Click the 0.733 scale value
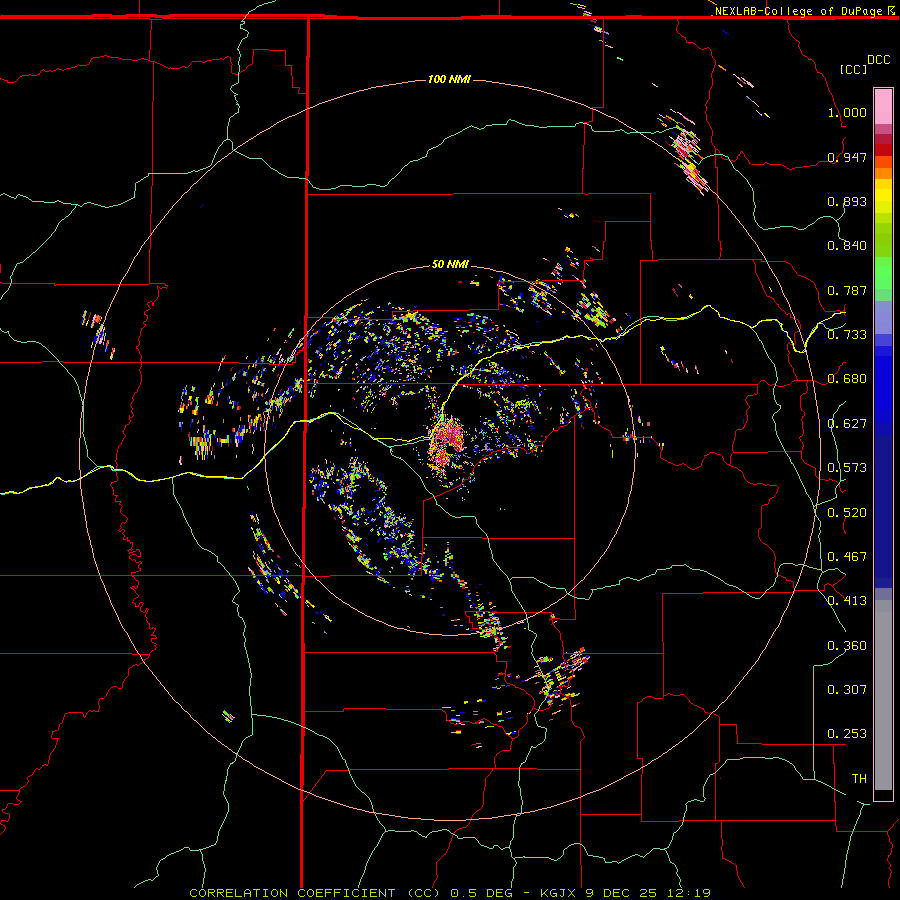 (x=847, y=335)
